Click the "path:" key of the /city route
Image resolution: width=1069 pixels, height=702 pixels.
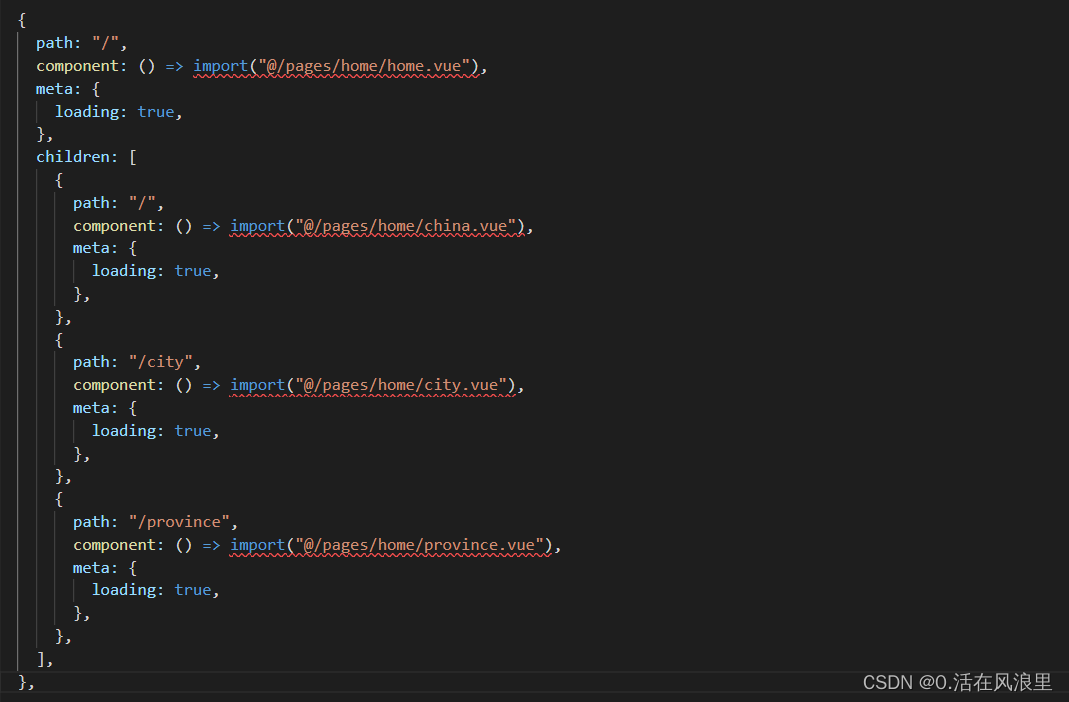[95, 363]
